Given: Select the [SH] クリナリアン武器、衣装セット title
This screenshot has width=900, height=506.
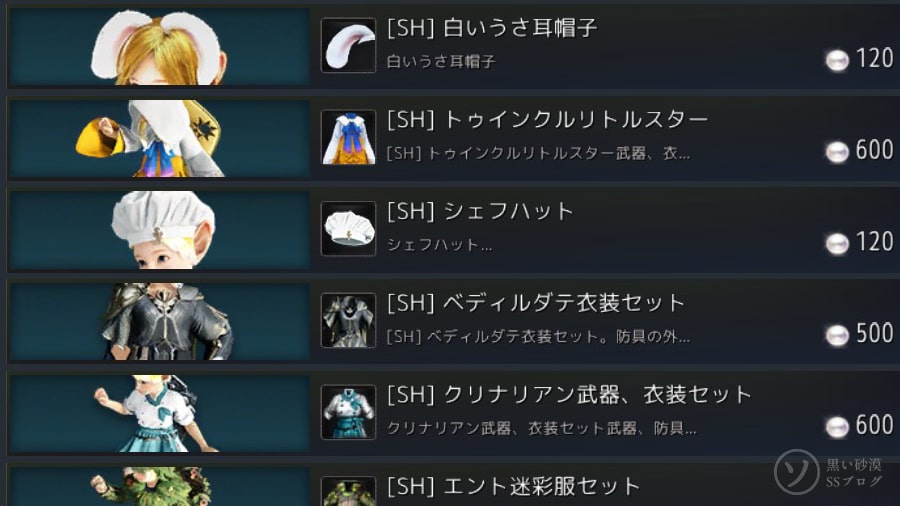Looking at the screenshot, I should point(569,395).
